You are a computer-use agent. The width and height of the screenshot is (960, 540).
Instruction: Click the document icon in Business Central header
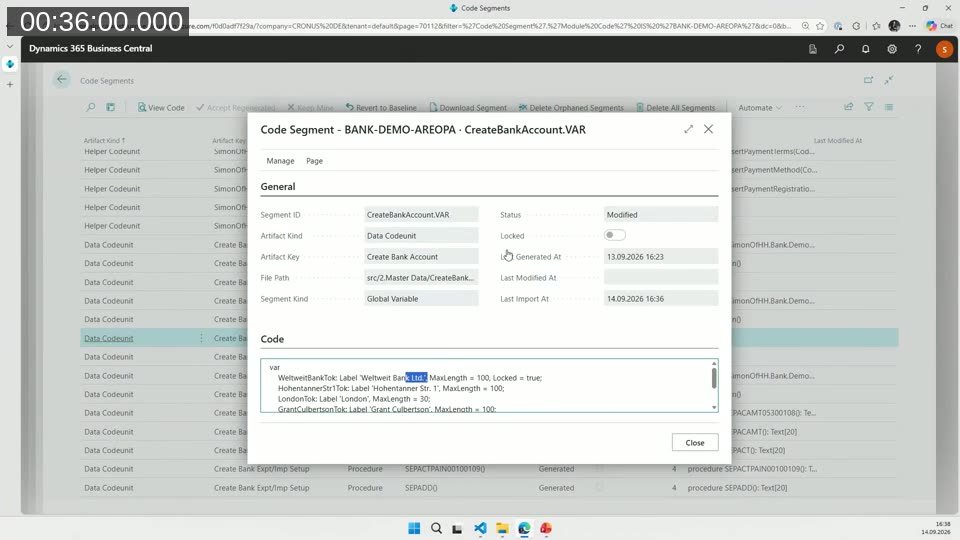813,49
